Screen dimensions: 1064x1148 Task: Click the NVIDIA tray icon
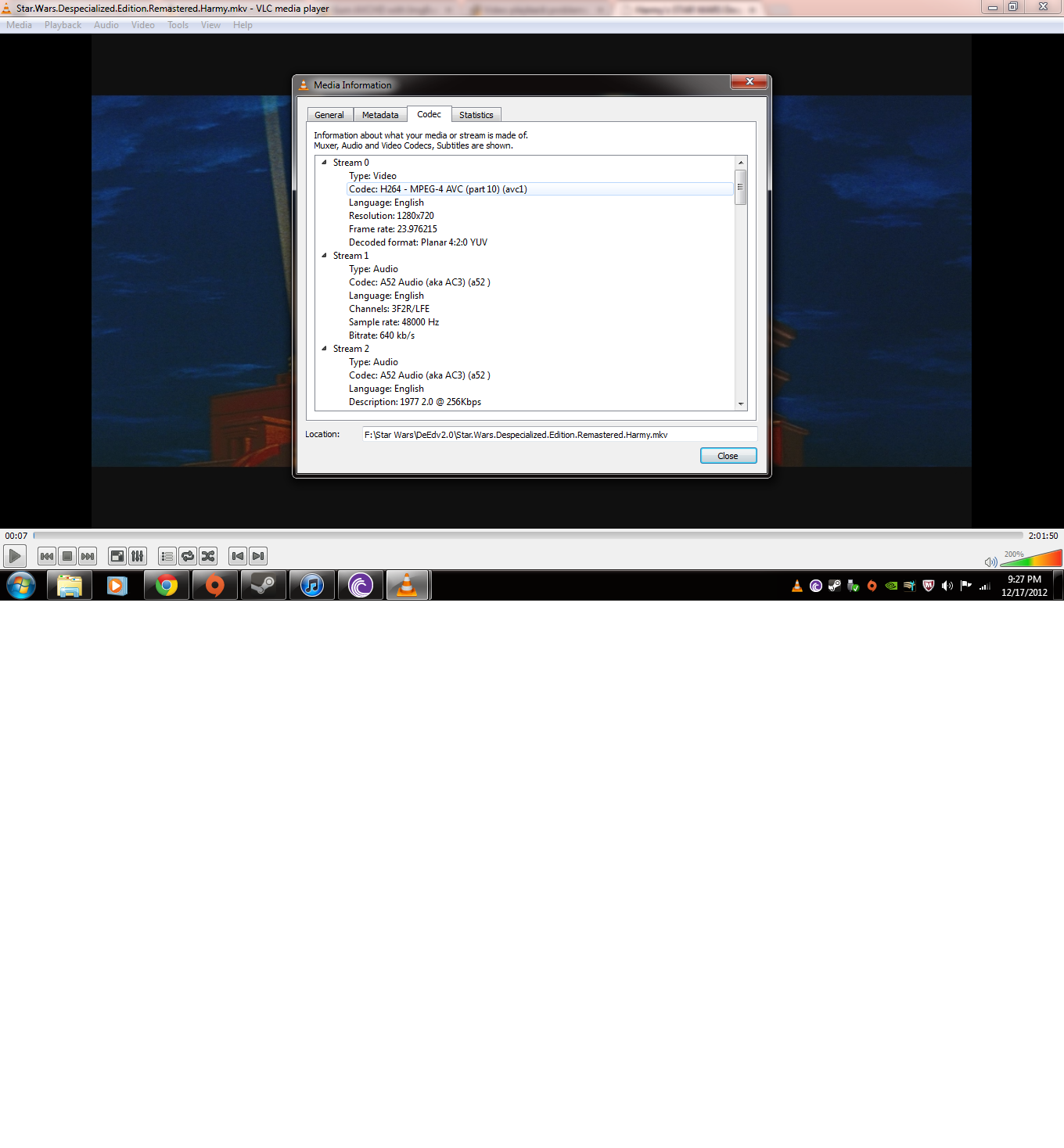[x=891, y=586]
